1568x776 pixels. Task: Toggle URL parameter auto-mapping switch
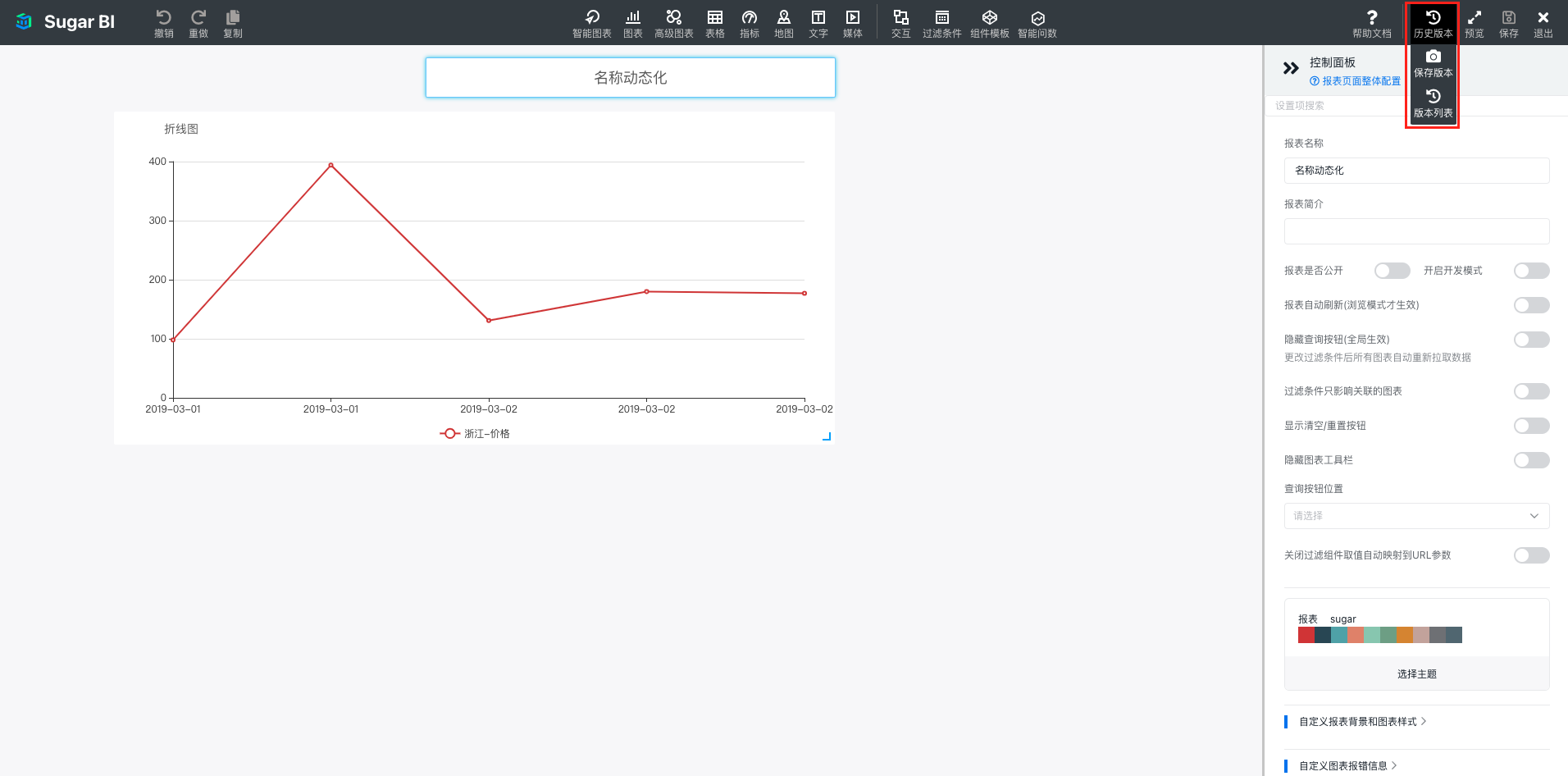[1532, 555]
